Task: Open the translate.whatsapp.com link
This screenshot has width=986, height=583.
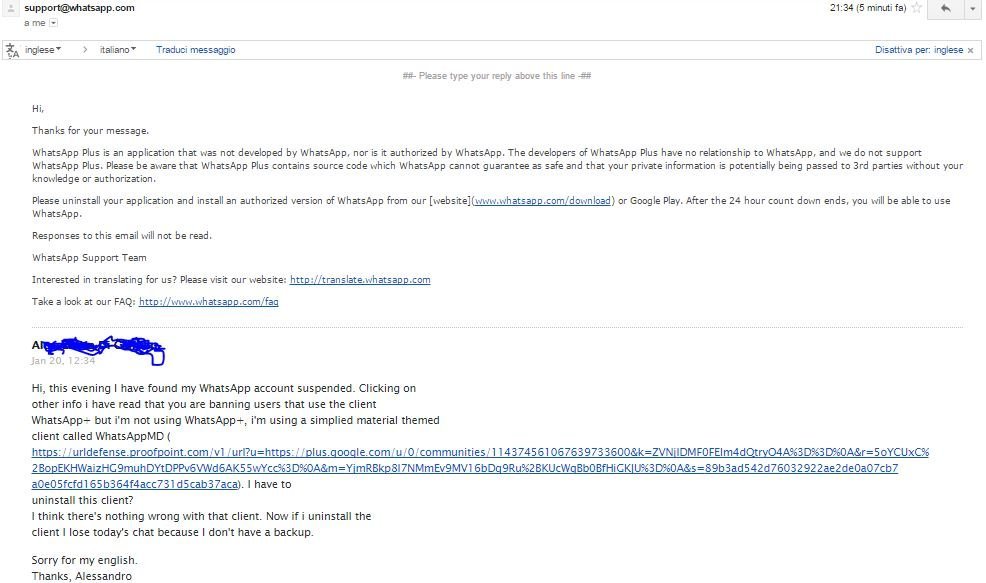Action: (x=360, y=280)
